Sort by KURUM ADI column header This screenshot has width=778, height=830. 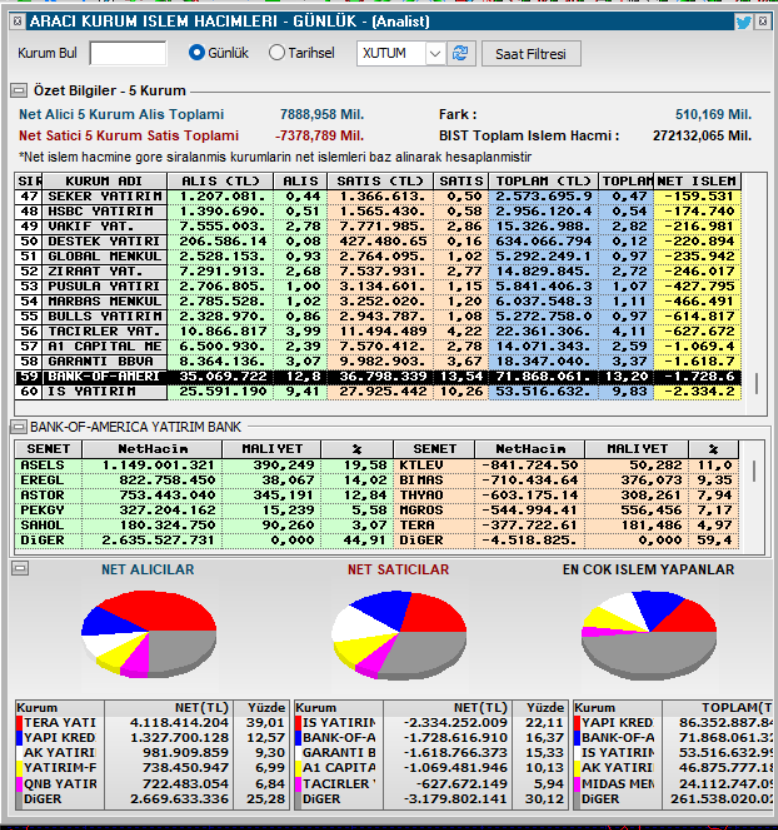coord(104,181)
